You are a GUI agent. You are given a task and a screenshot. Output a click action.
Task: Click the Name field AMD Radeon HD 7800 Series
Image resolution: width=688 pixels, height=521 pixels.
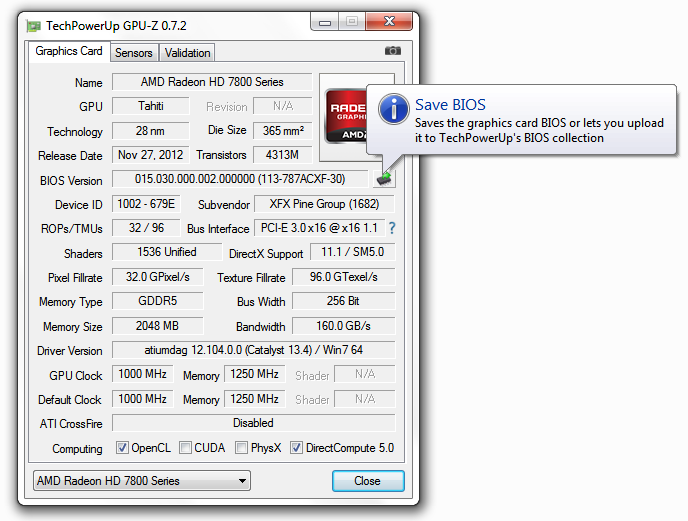click(212, 82)
